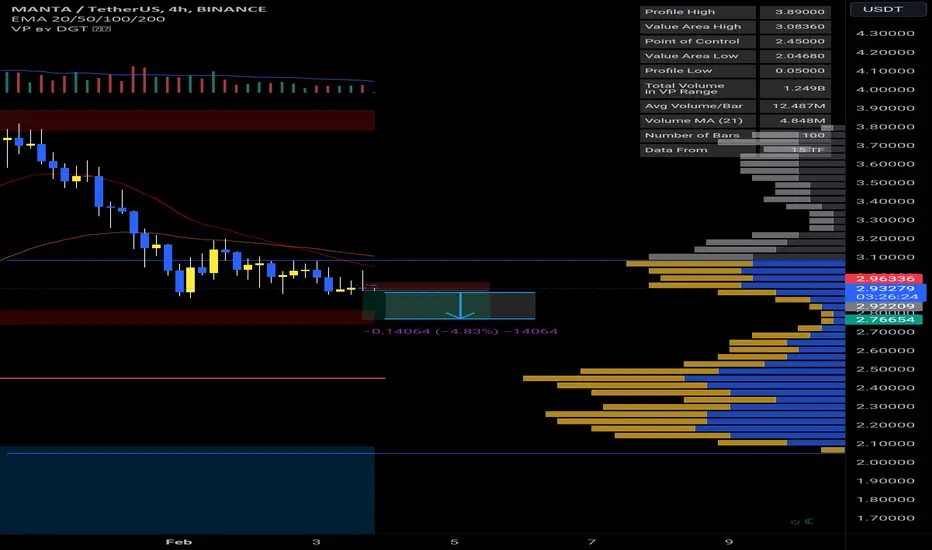Click the 1.249B total volume value
This screenshot has width=932, height=550.
pos(795,89)
